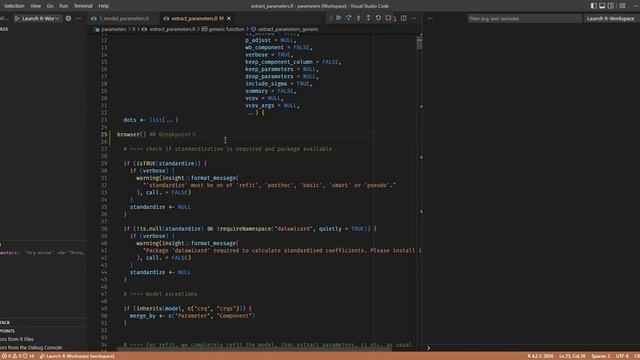Open Launch R-Workspace configuration dropdown
This screenshot has height=360, width=640.
click(x=39, y=18)
